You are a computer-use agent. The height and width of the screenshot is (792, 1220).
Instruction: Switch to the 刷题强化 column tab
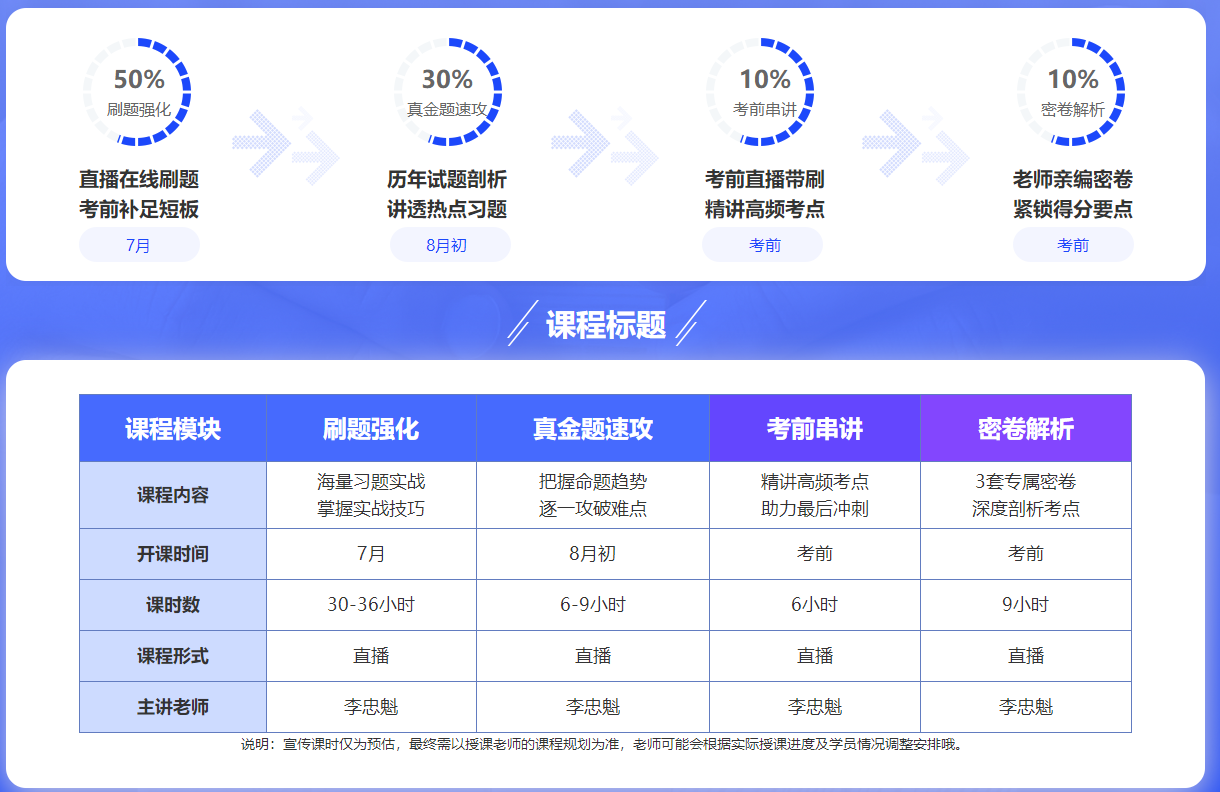coord(371,427)
